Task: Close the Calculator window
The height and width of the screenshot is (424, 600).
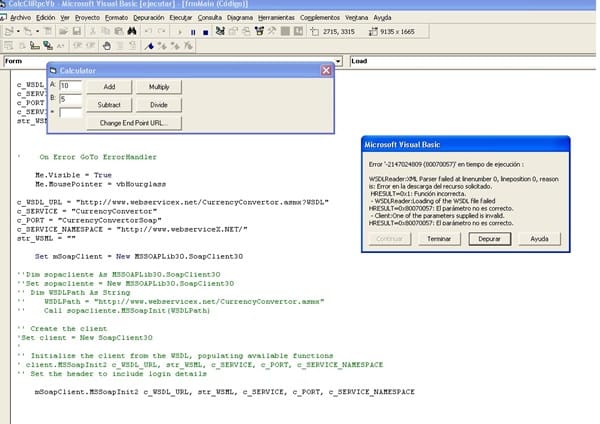Action: coord(325,70)
